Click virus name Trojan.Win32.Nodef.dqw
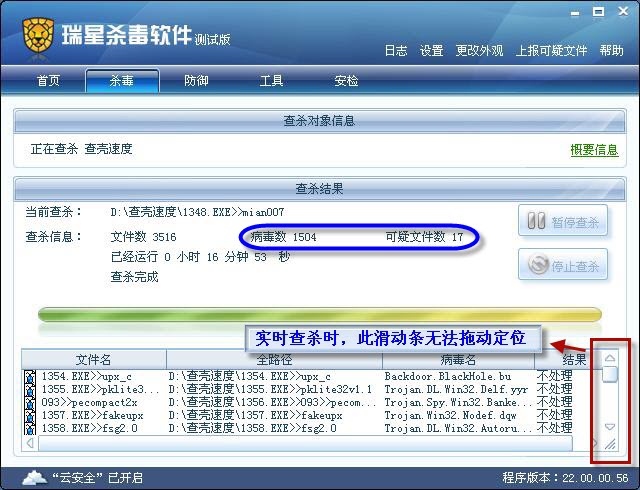The width and height of the screenshot is (640, 490). (x=451, y=416)
